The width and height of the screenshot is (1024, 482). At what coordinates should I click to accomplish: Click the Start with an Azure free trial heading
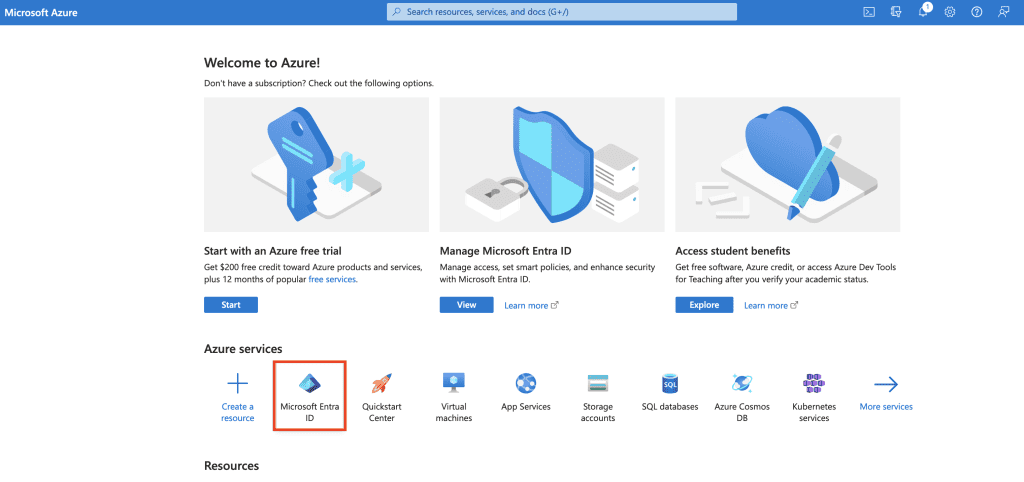pos(273,251)
